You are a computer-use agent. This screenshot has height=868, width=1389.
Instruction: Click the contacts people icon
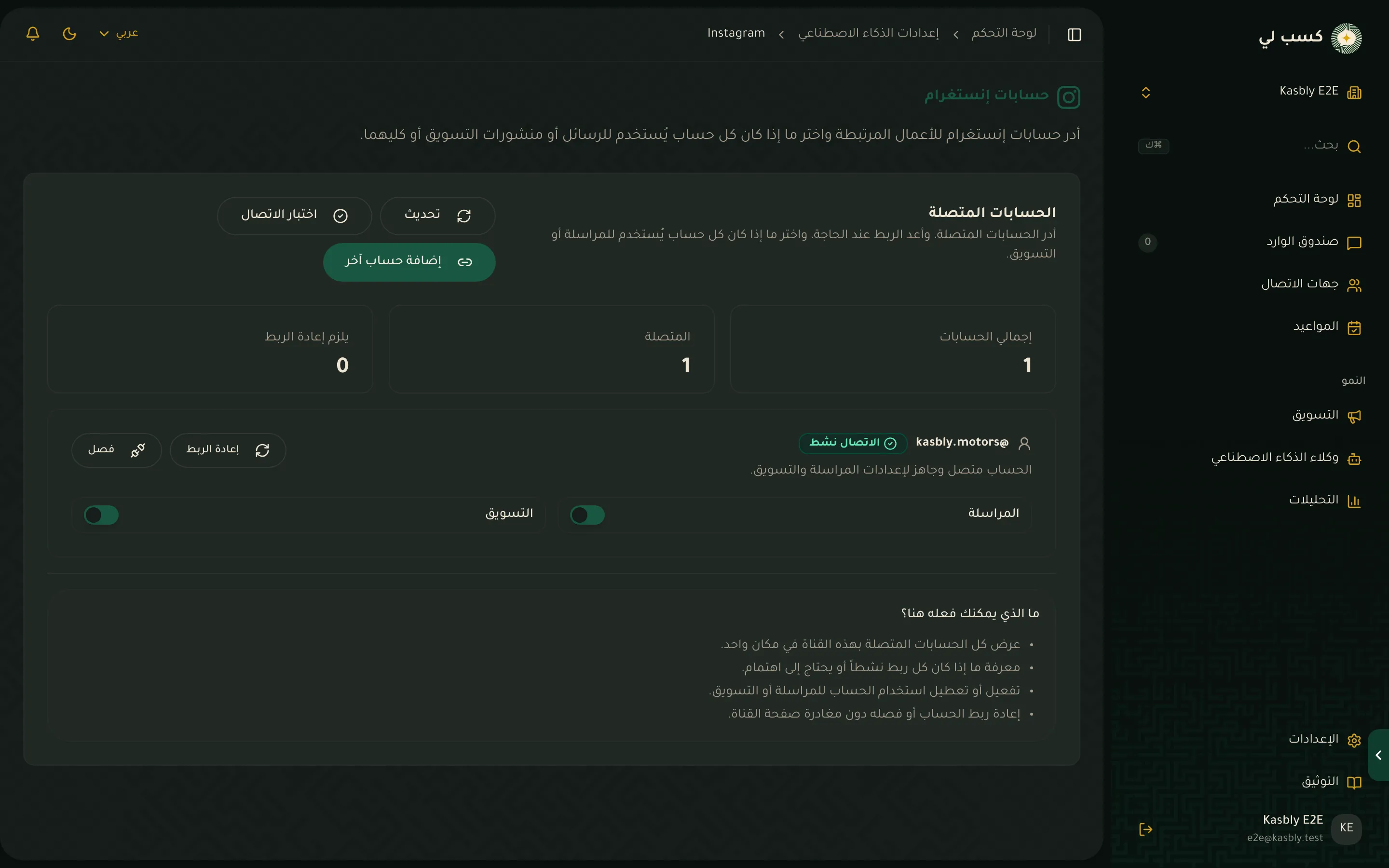[x=1354, y=285]
